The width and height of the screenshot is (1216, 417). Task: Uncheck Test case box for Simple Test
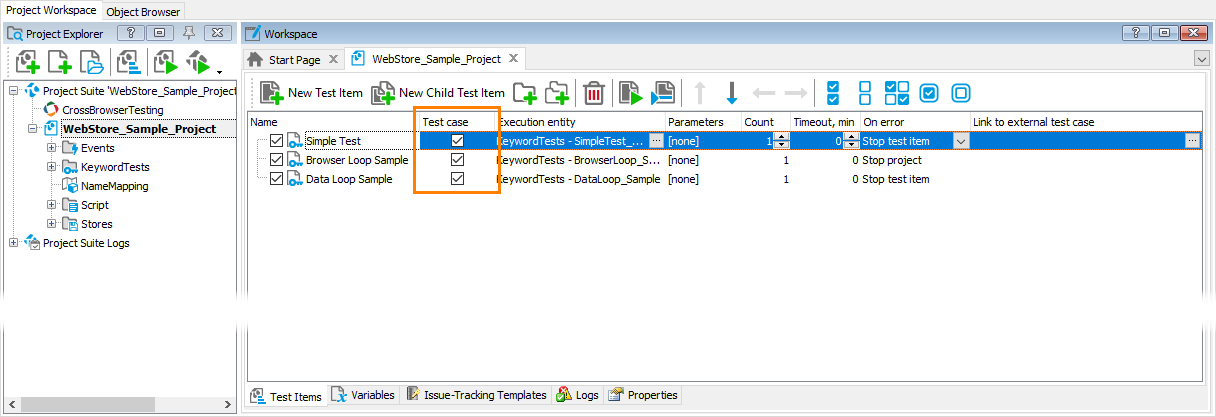pos(457,141)
